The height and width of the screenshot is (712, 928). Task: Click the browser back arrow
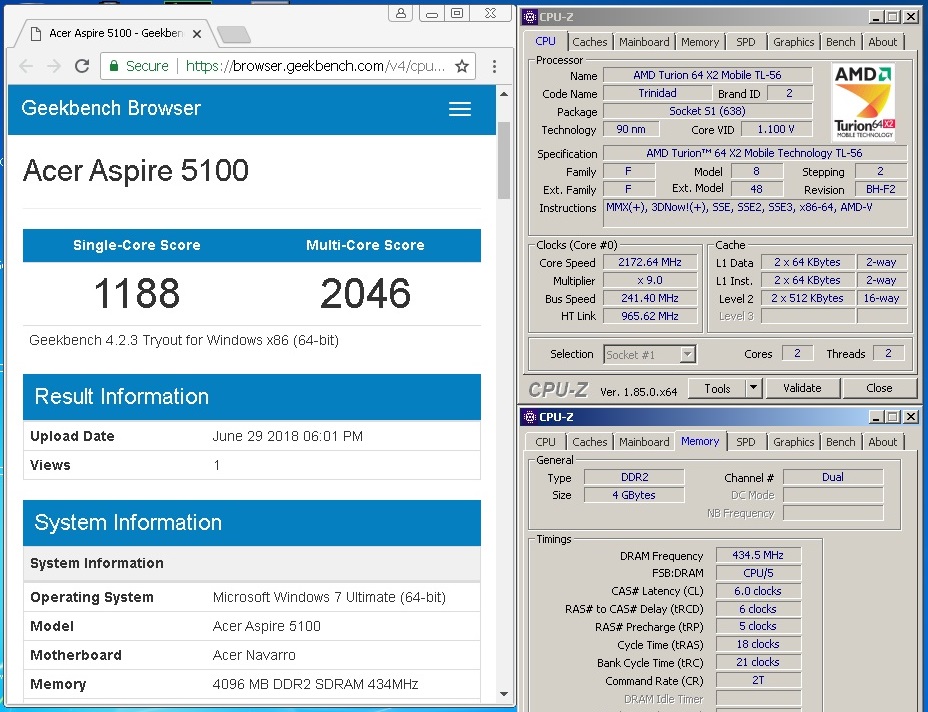pyautogui.click(x=26, y=66)
